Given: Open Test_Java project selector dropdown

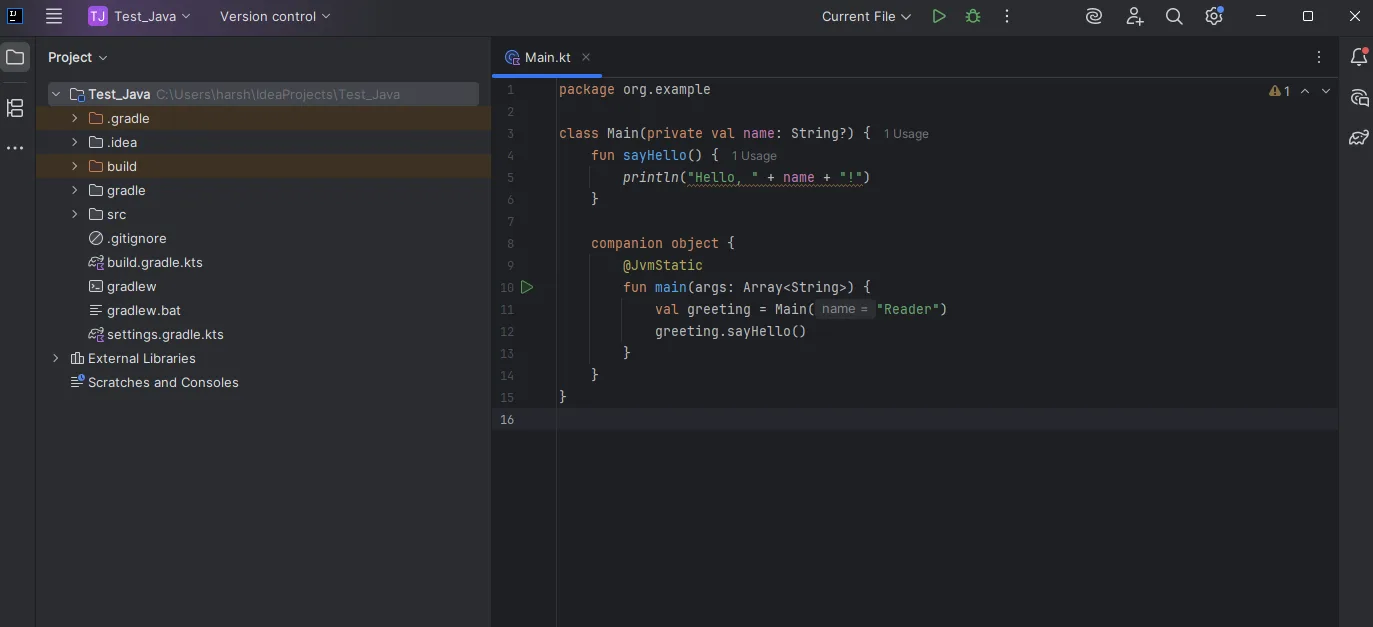Looking at the screenshot, I should pos(139,16).
